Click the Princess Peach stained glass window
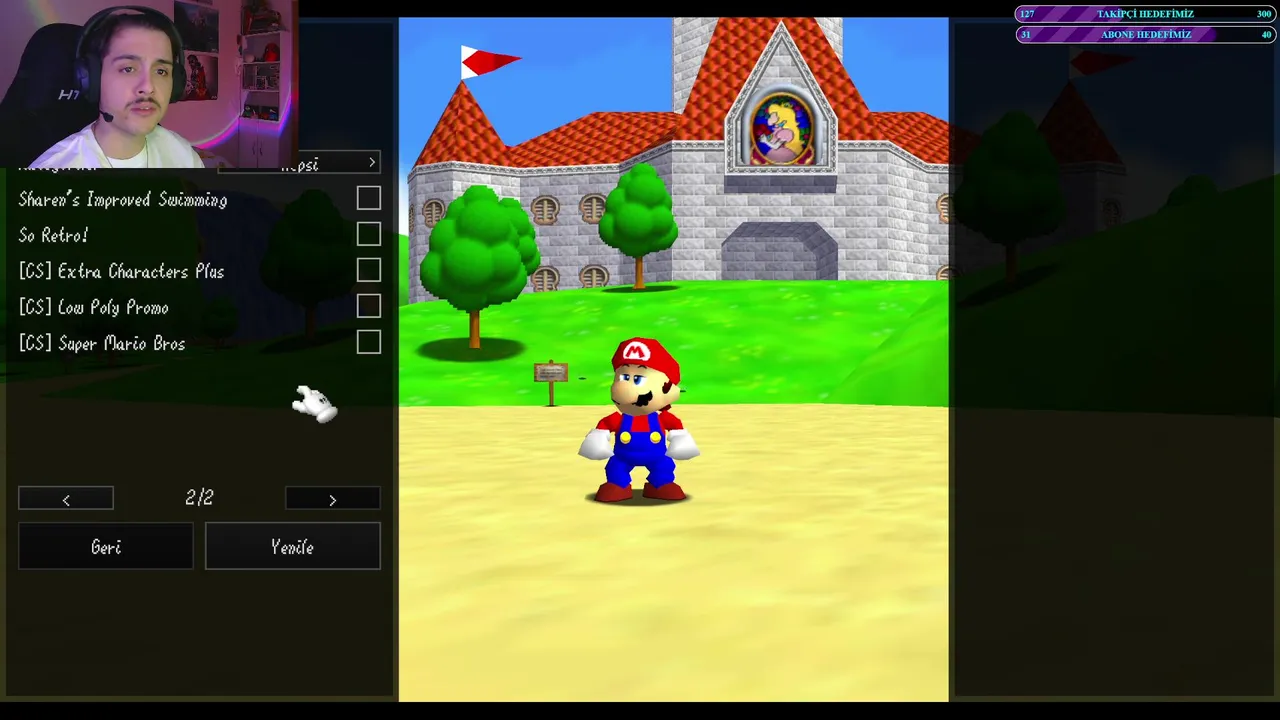This screenshot has width=1280, height=720. pos(782,130)
